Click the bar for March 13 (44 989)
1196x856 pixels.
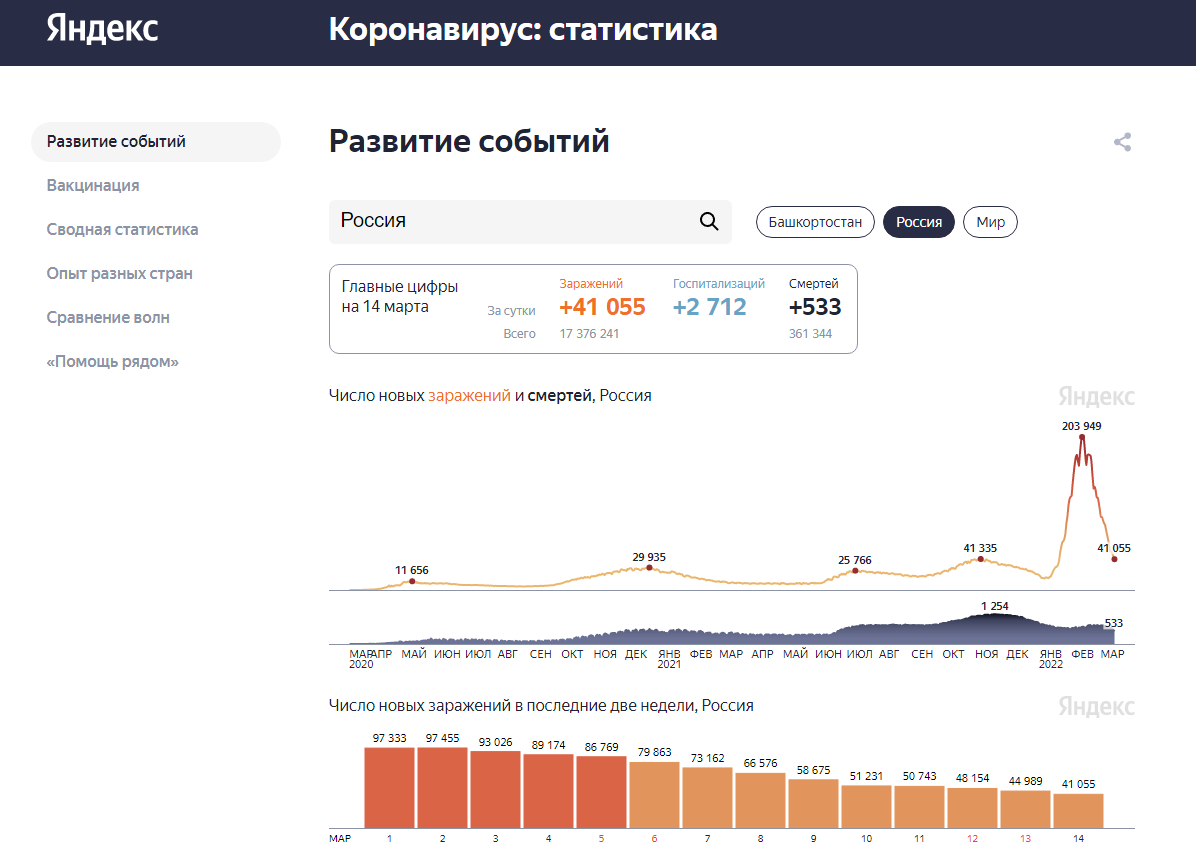(1025, 809)
